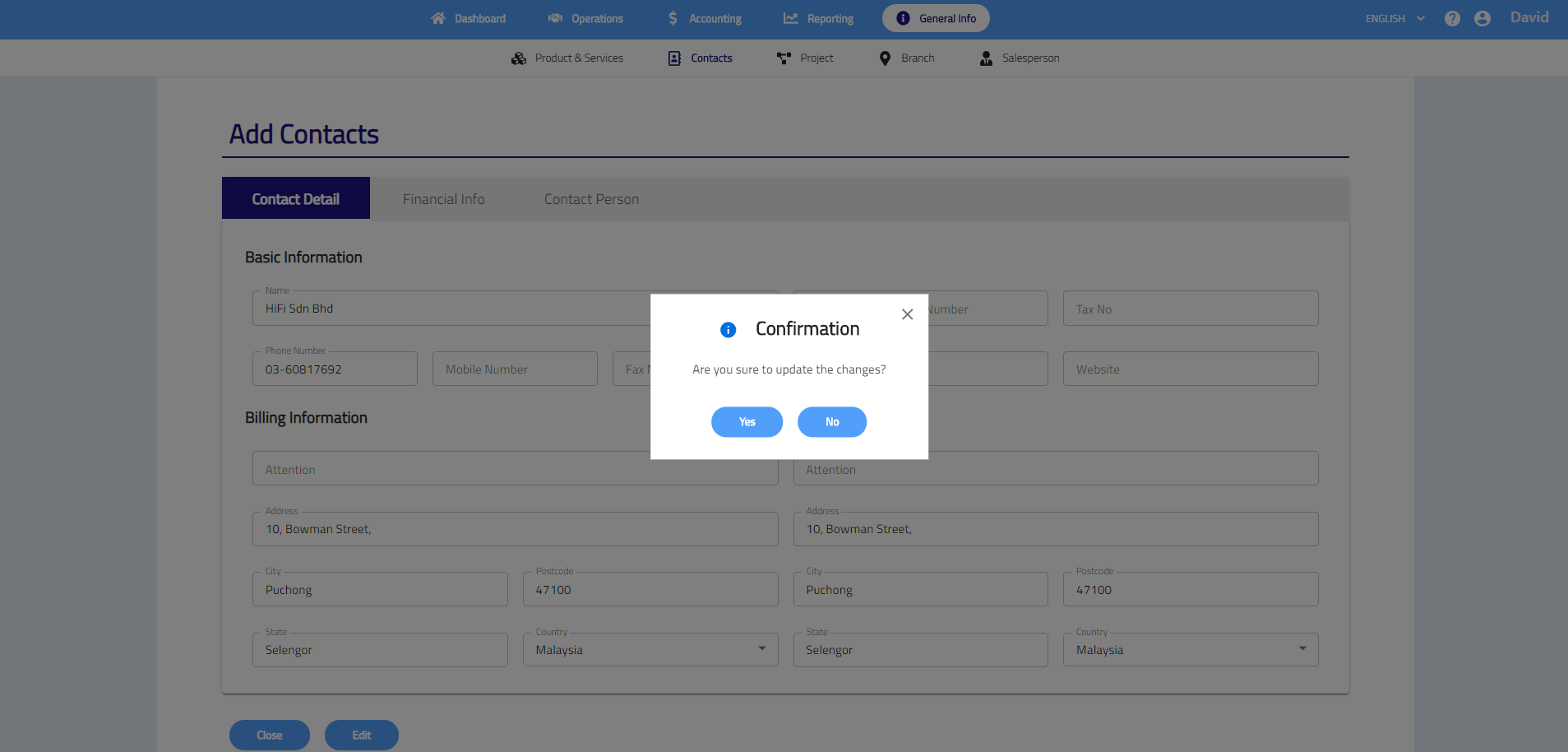Confirm update by clicking Yes
This screenshot has width=1568, height=752.
point(747,422)
